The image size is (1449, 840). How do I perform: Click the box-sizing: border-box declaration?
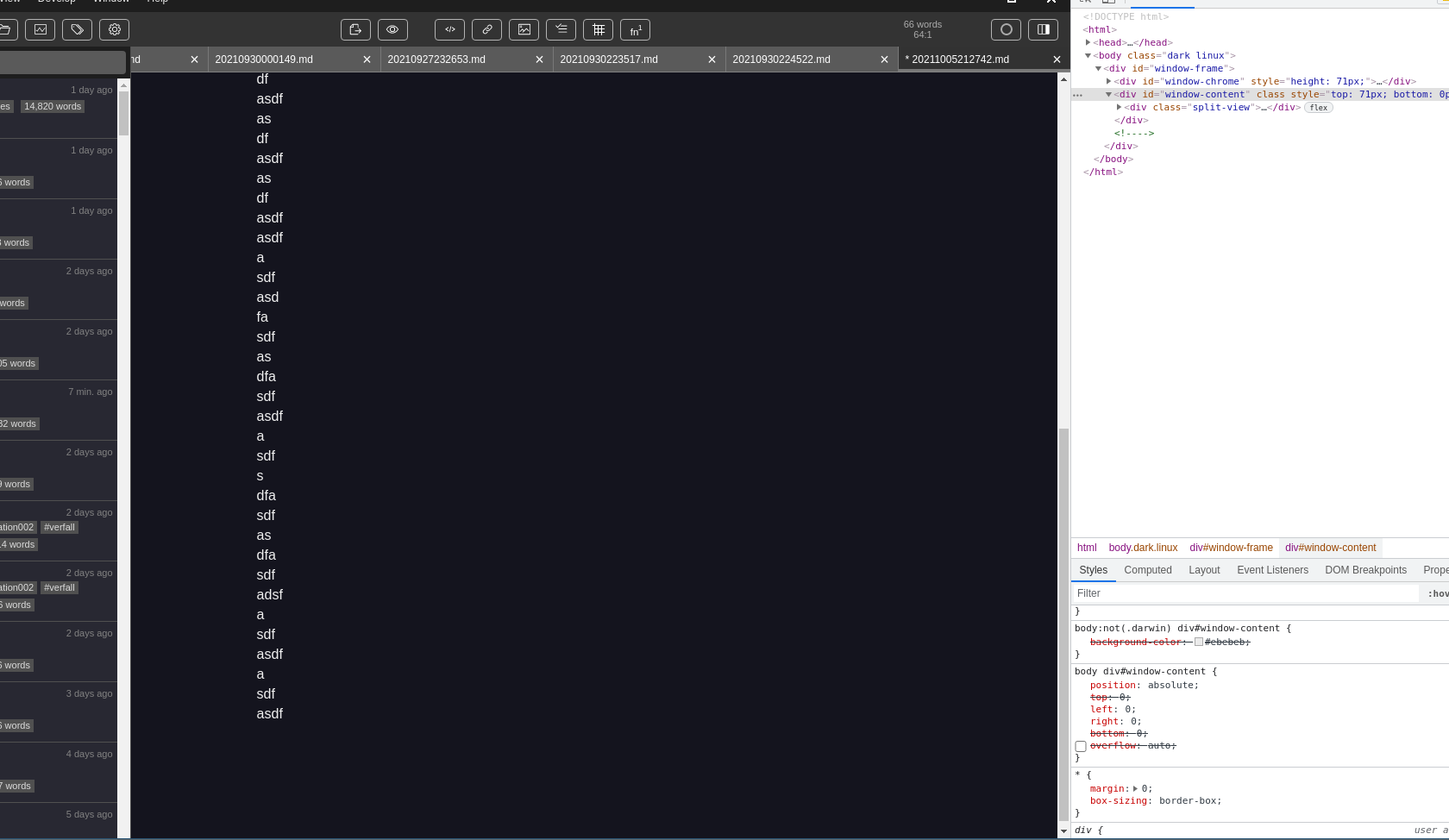point(1156,801)
